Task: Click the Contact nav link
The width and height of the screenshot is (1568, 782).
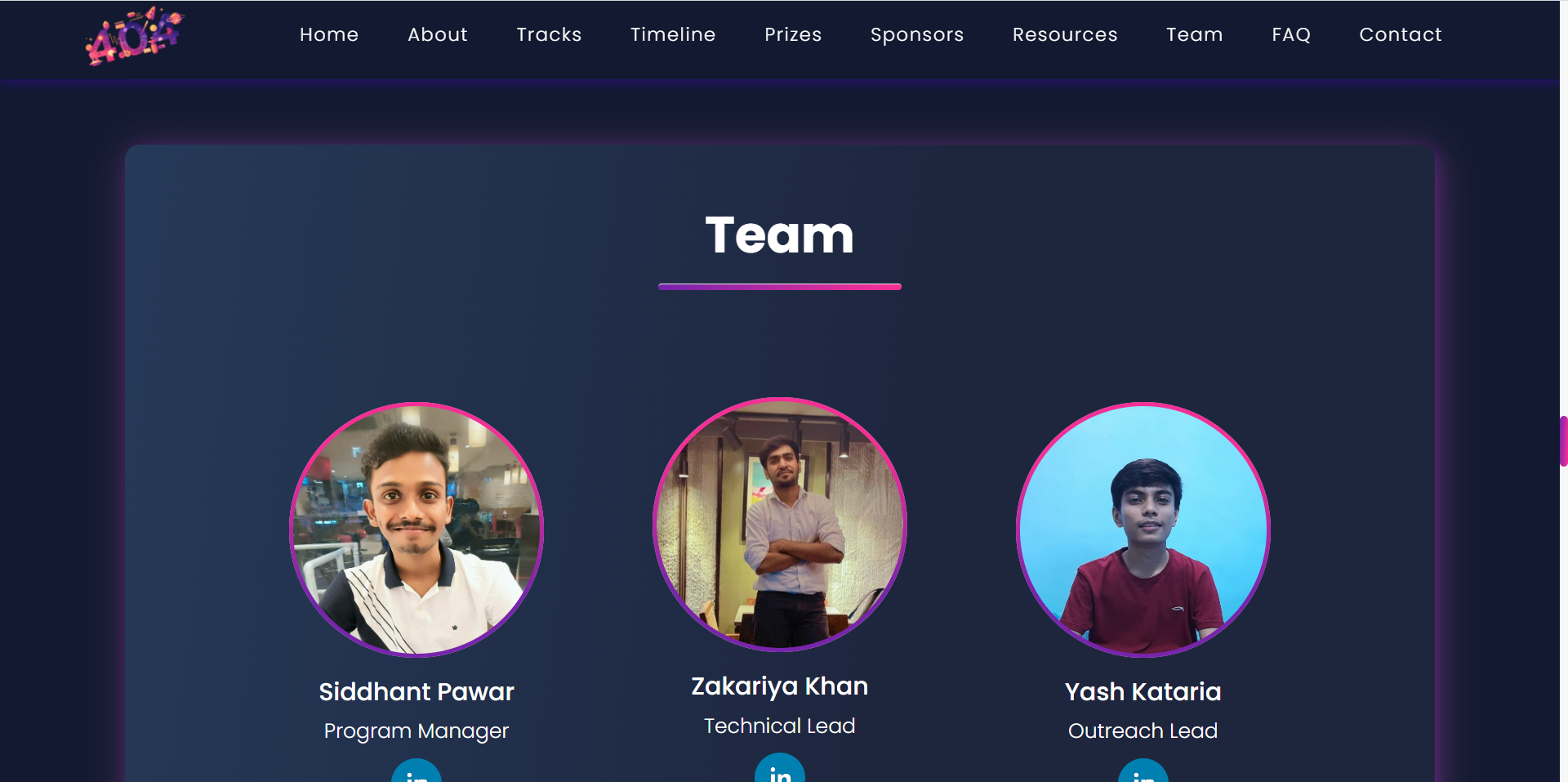Action: point(1401,34)
